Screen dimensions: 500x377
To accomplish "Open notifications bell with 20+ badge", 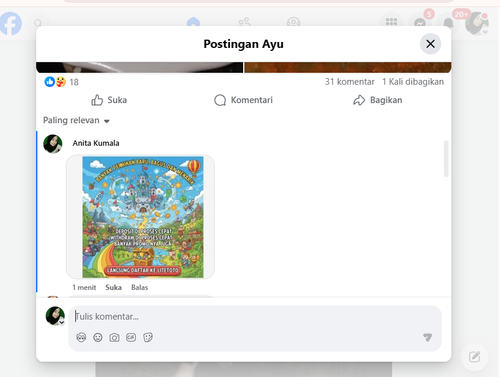I will [448, 22].
